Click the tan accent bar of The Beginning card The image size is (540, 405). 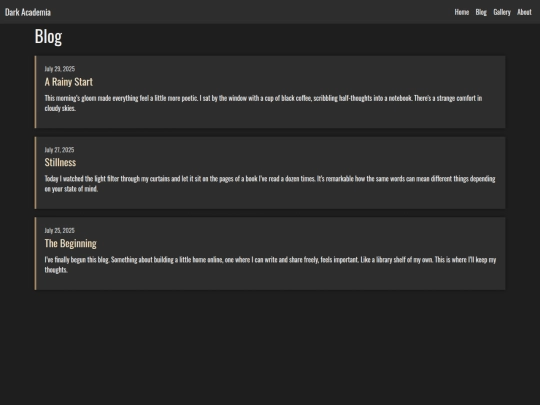coord(35,253)
